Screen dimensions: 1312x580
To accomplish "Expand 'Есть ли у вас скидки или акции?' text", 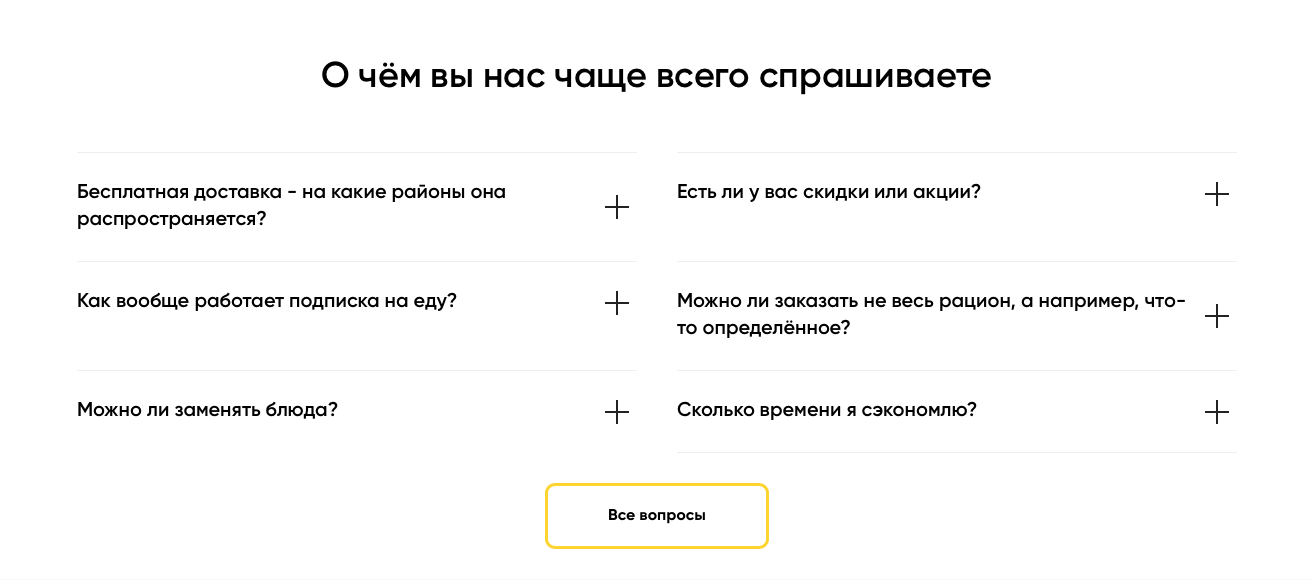I will coord(828,192).
